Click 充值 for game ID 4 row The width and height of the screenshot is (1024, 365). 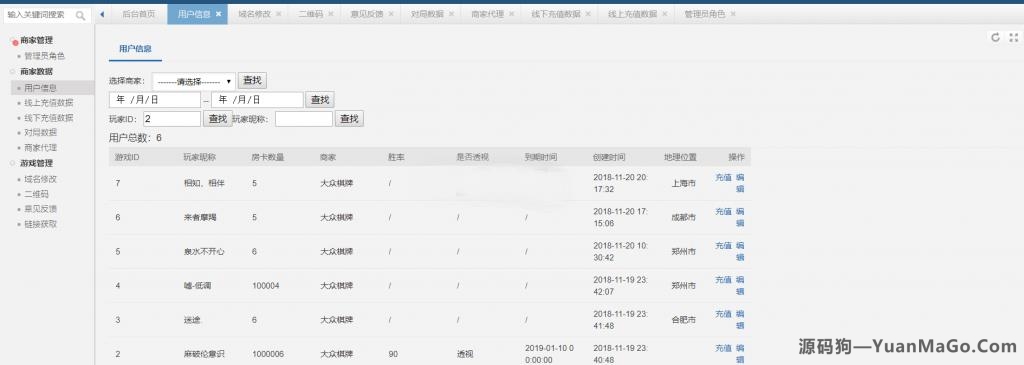723,279
